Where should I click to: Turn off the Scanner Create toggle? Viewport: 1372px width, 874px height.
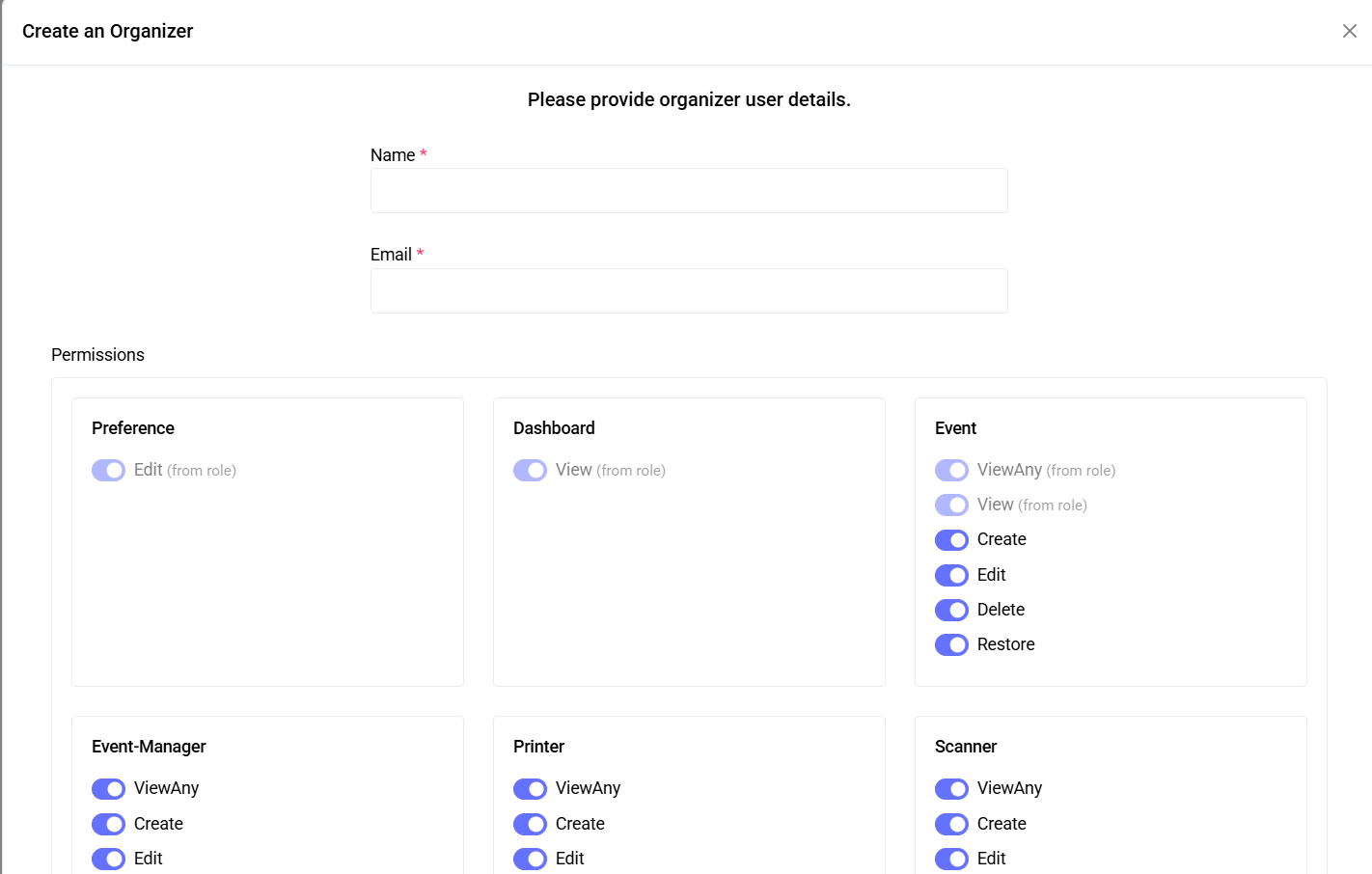tap(951, 823)
